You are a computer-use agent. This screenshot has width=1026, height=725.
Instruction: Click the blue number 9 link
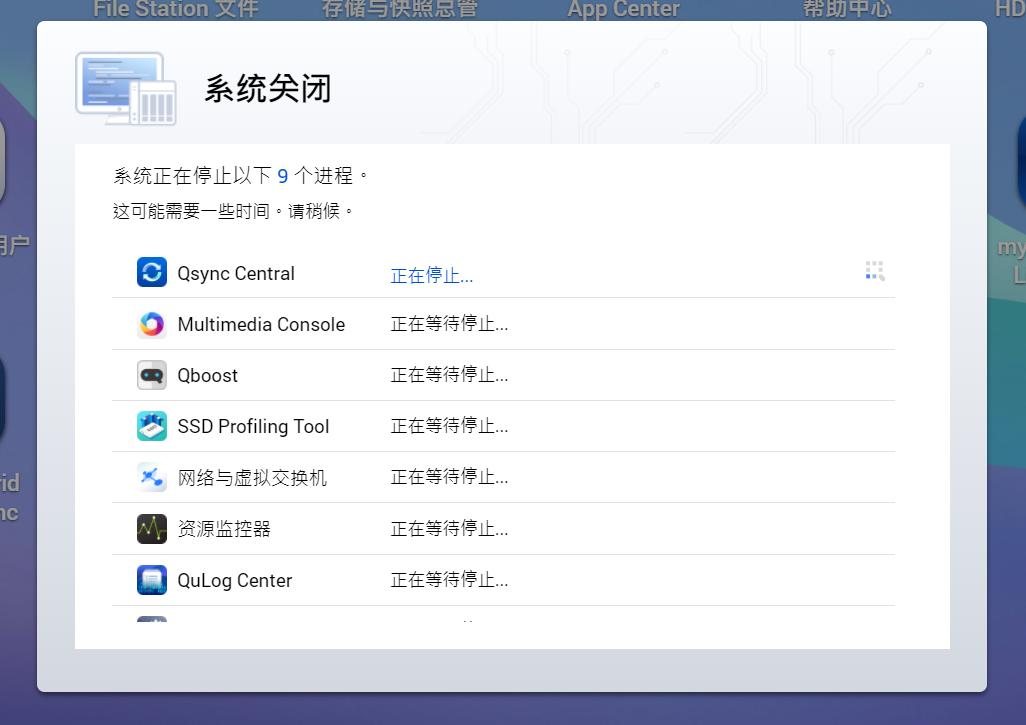tap(281, 174)
